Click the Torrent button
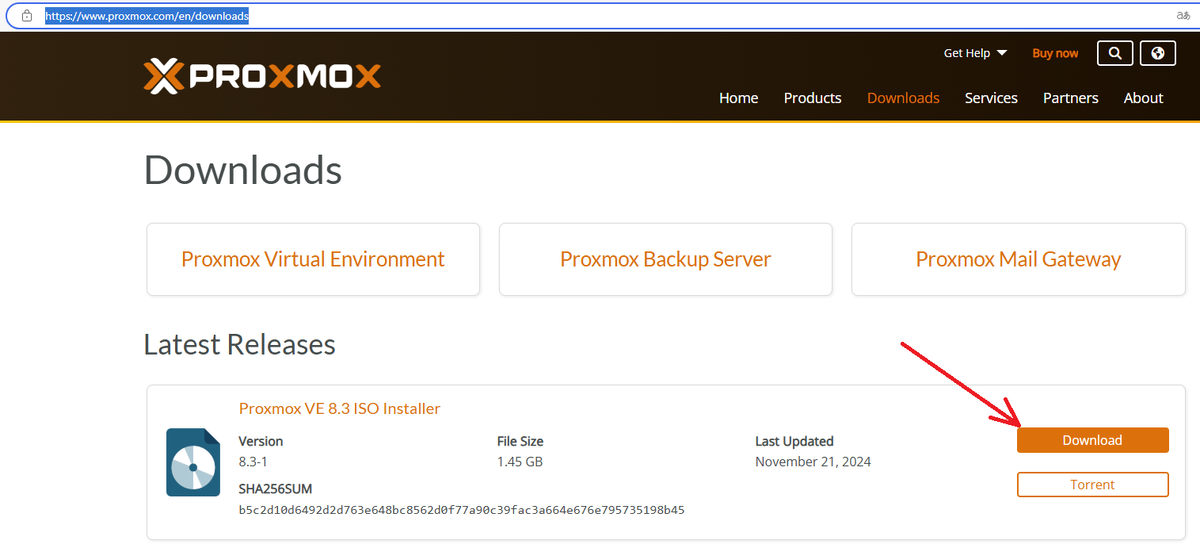This screenshot has height=548, width=1200. point(1092,484)
